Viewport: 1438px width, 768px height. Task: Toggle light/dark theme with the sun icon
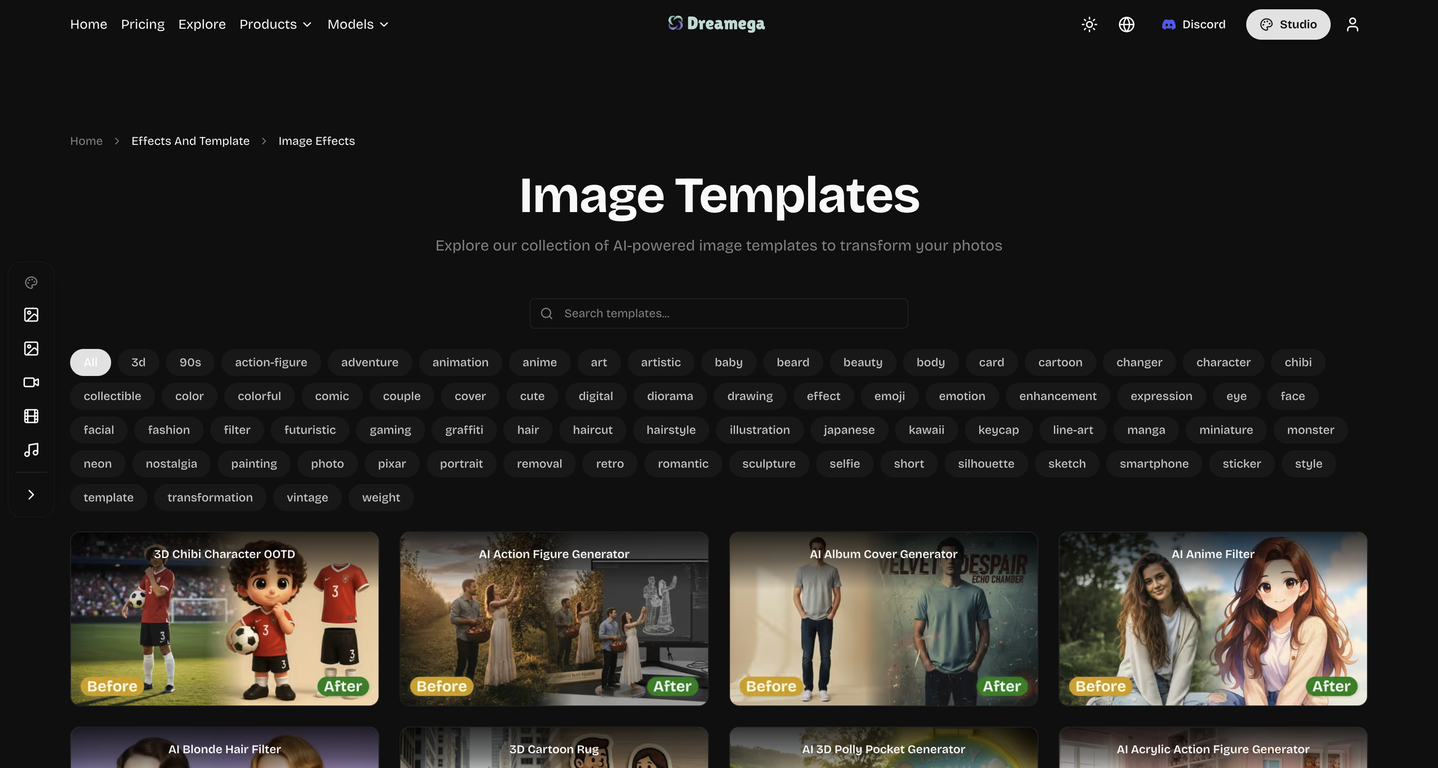pos(1089,24)
